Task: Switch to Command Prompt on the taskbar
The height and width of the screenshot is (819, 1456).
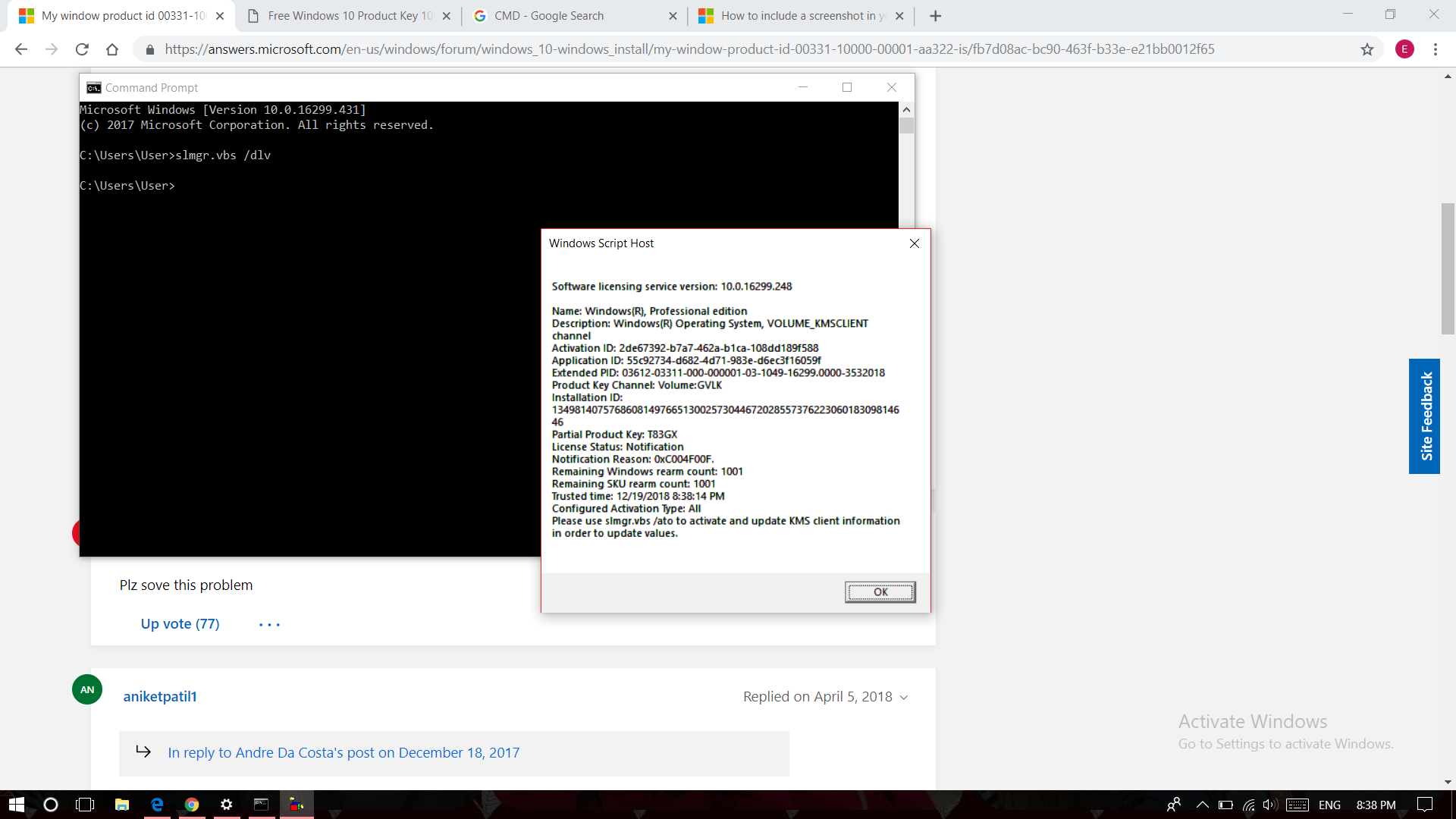Action: [261, 805]
